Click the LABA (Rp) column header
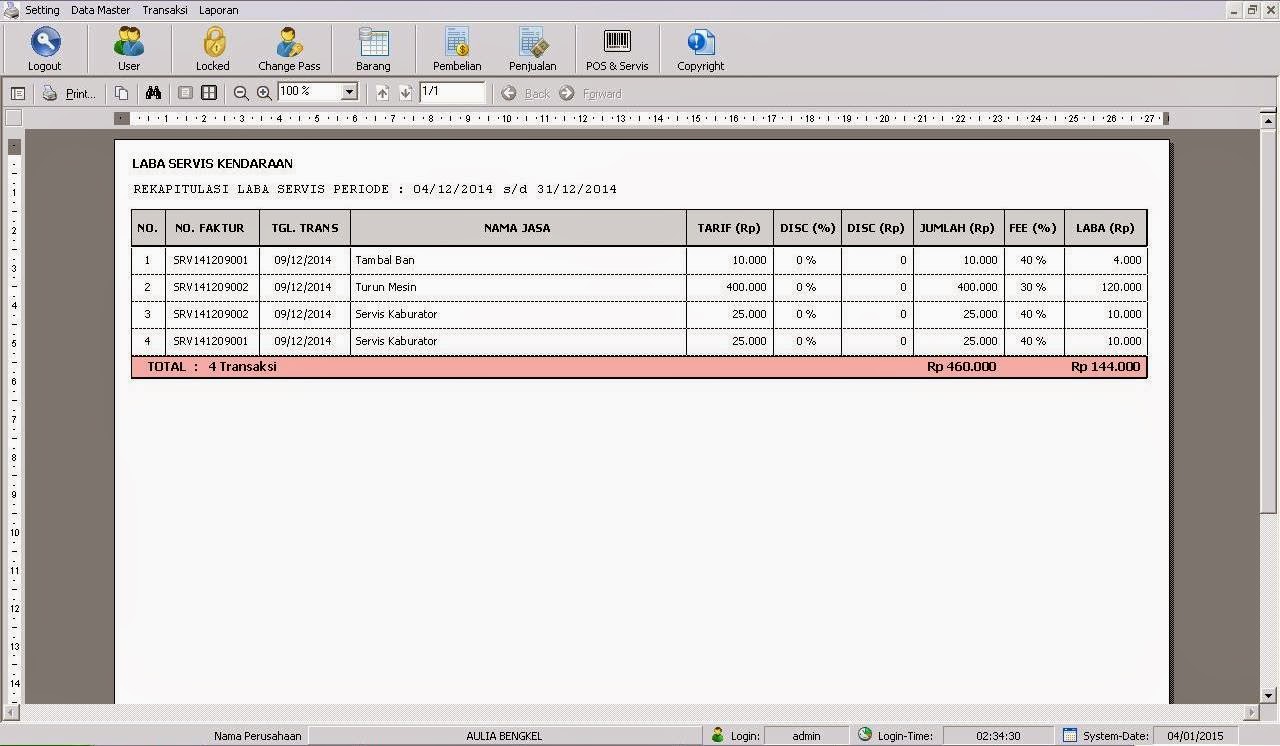This screenshot has width=1280, height=746. click(x=1105, y=228)
